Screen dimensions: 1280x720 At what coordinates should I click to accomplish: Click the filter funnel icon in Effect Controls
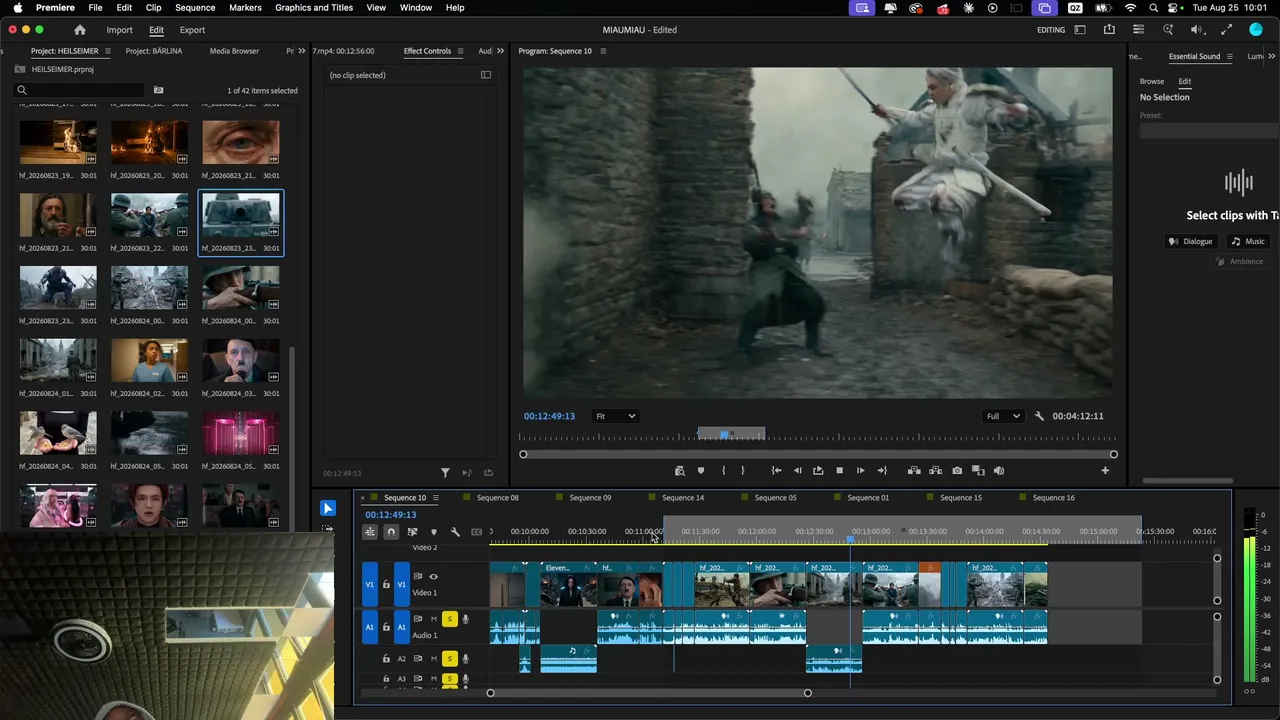445,473
